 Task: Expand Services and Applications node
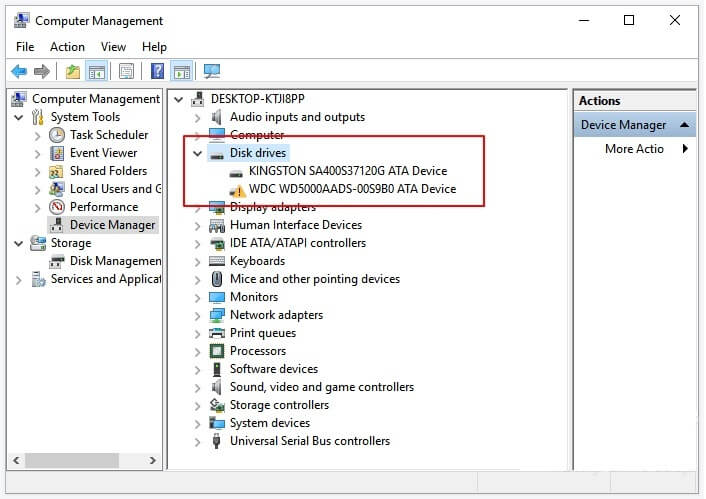click(18, 280)
